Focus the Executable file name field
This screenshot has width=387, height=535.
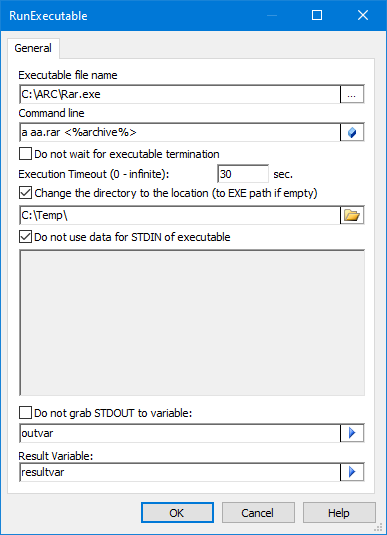coord(180,94)
